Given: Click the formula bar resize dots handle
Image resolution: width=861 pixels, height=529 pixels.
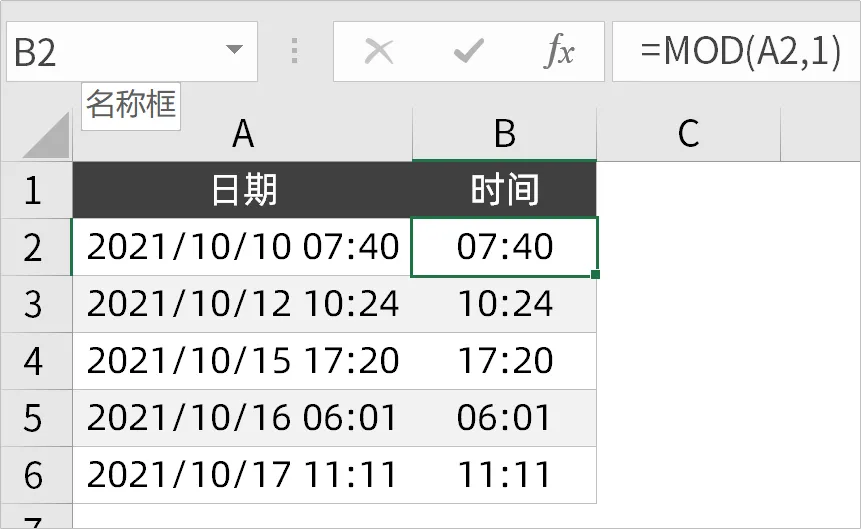Looking at the screenshot, I should 295,52.
